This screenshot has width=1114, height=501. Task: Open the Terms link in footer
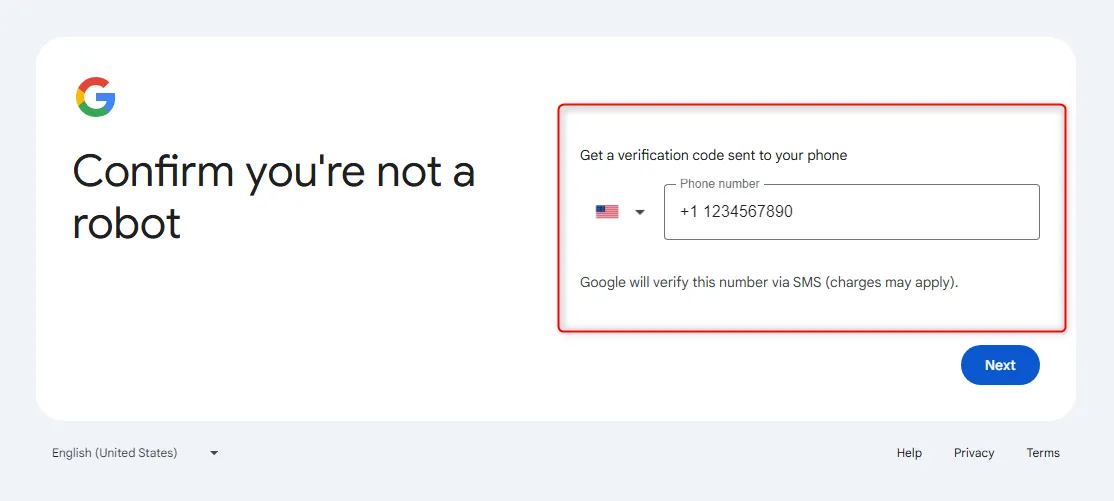pos(1042,453)
